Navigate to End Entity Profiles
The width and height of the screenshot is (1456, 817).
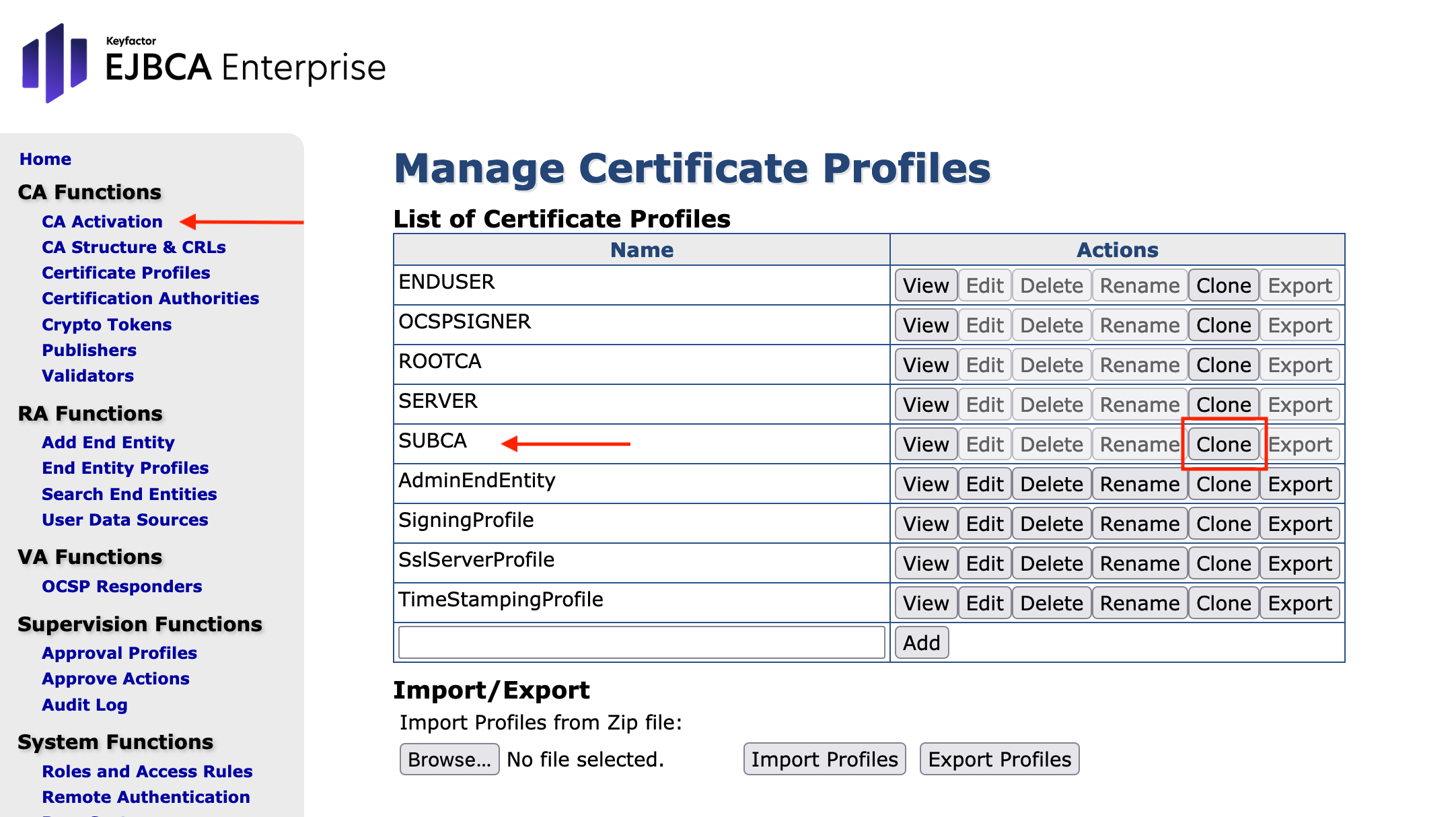coord(125,468)
